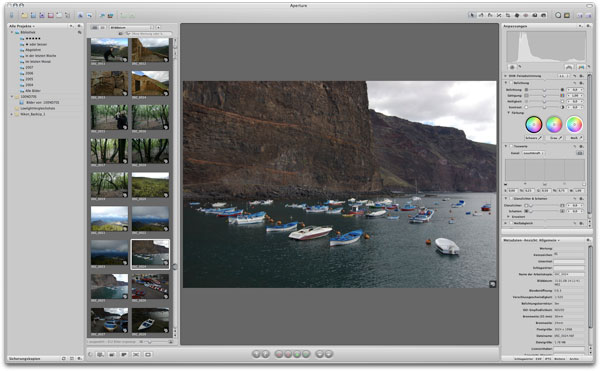
Task: Switch to the IPTC metadata tab
Action: [548, 359]
